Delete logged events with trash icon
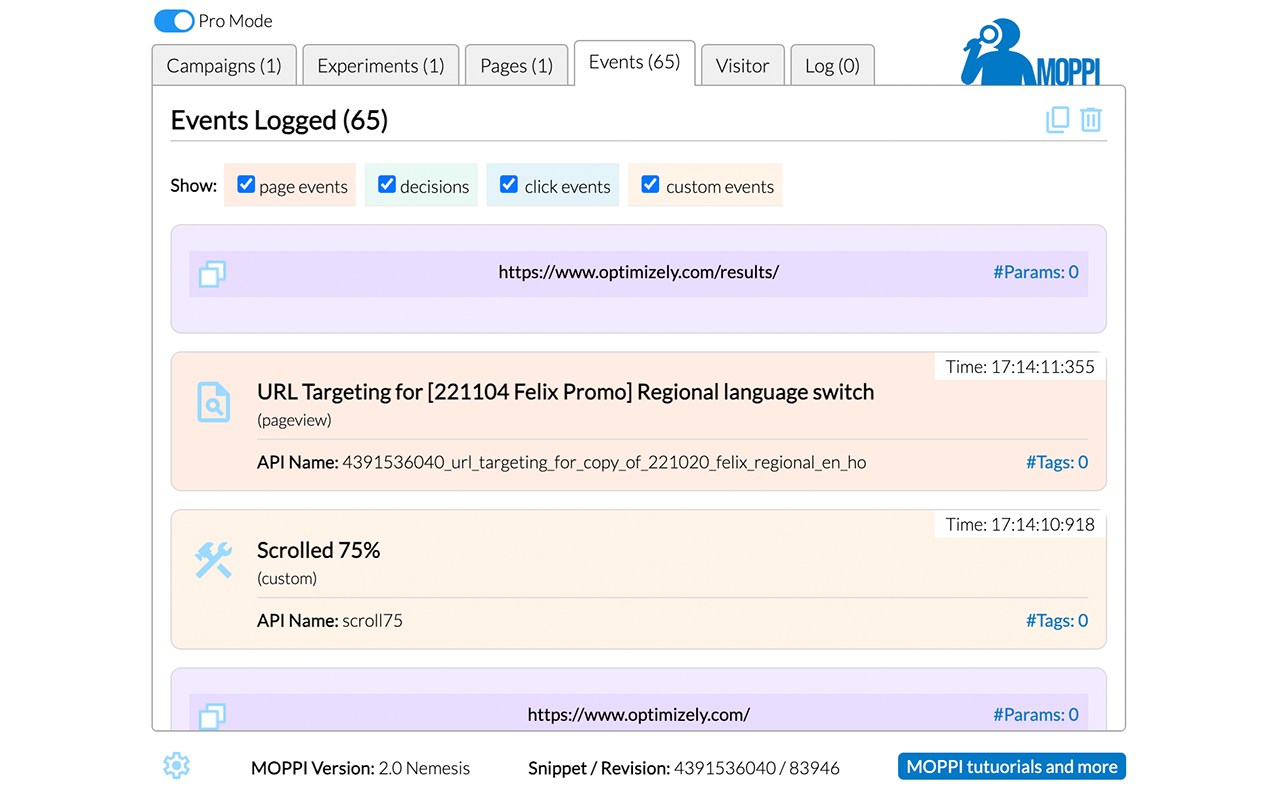Viewport: 1280px width, 800px height. (x=1091, y=120)
